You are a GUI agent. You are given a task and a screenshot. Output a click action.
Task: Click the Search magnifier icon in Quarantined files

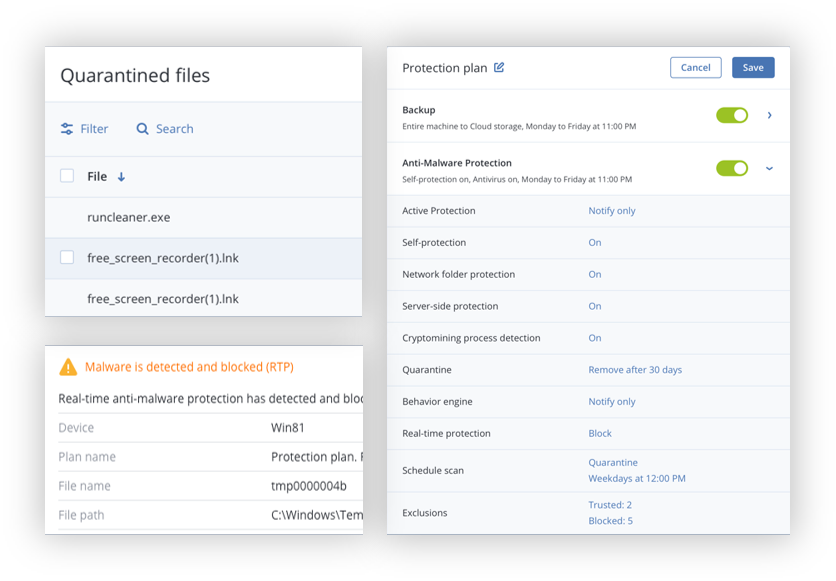pyautogui.click(x=142, y=128)
